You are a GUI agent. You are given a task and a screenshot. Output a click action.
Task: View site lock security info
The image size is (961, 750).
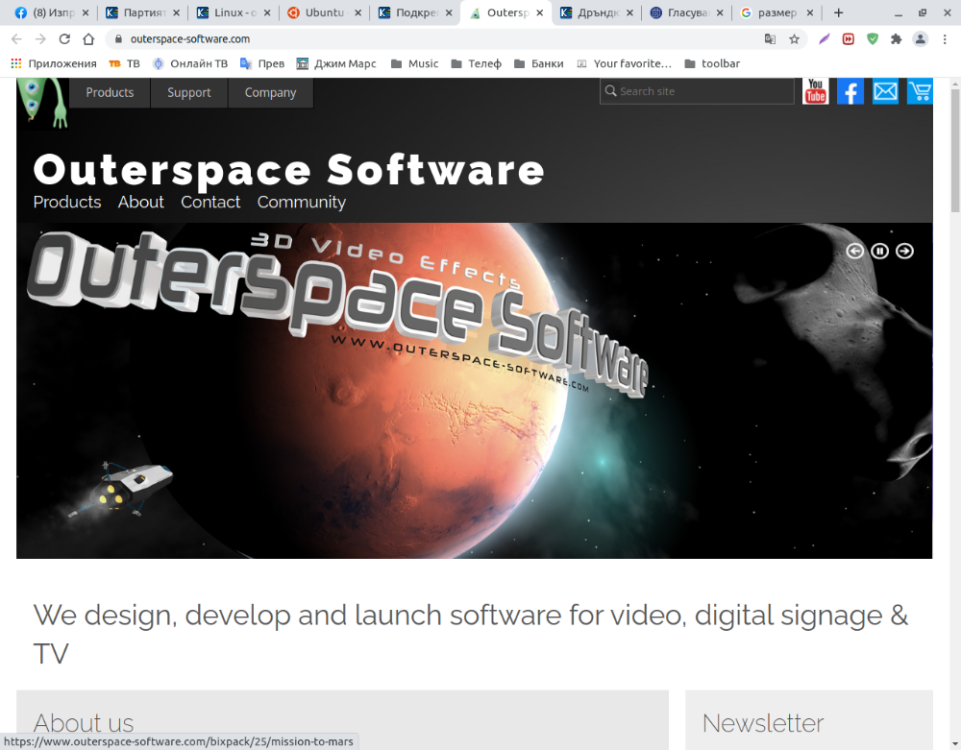pos(118,39)
